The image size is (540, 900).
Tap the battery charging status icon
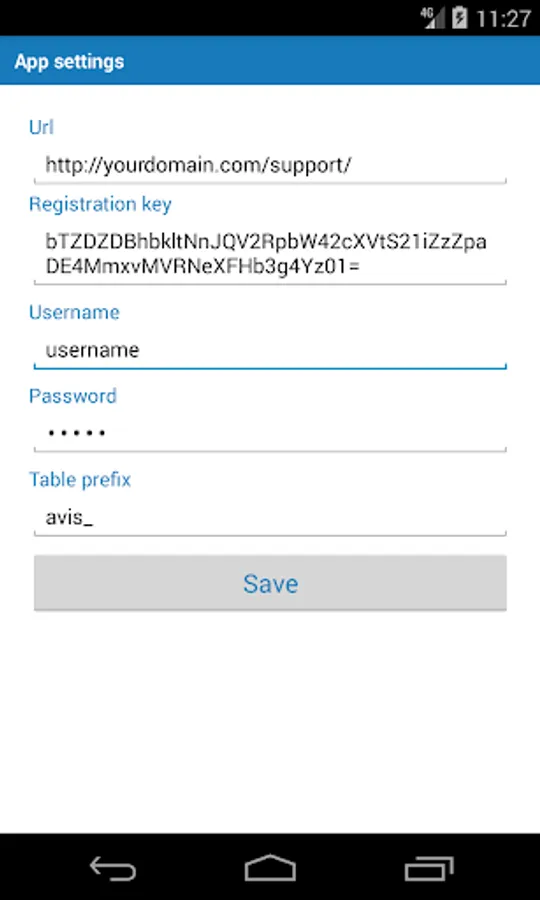tap(460, 18)
